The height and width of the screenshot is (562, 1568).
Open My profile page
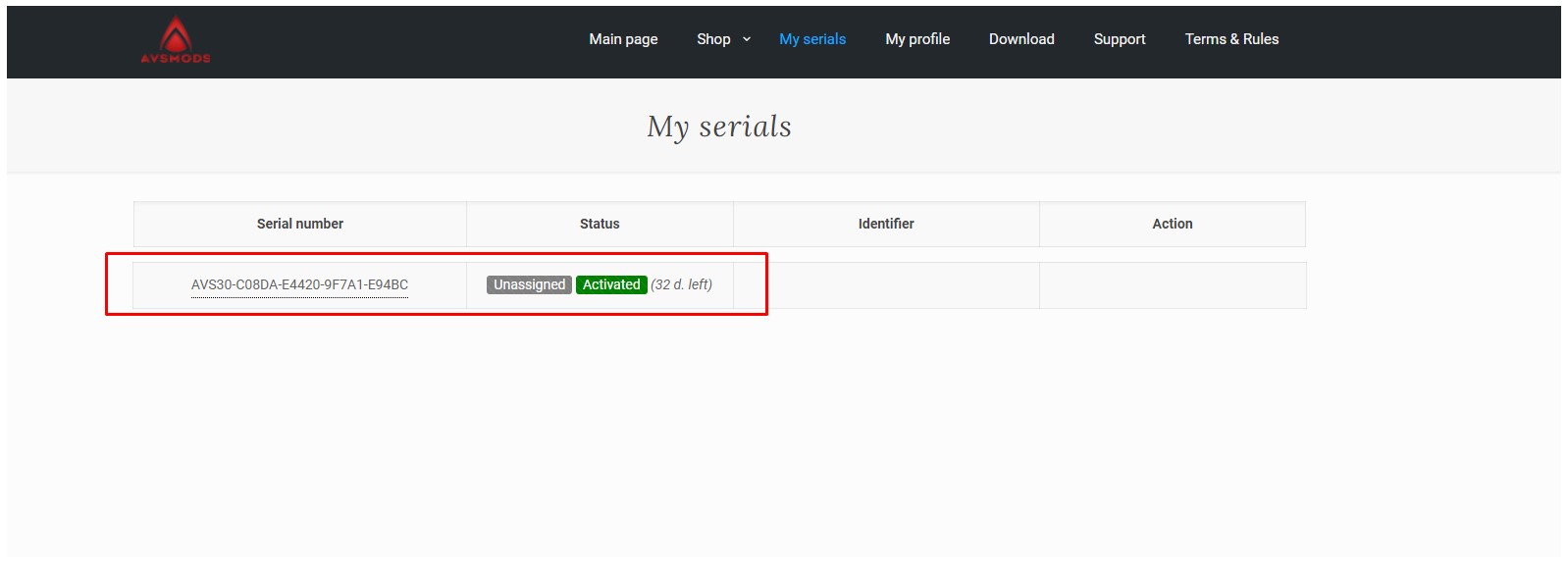pos(916,39)
